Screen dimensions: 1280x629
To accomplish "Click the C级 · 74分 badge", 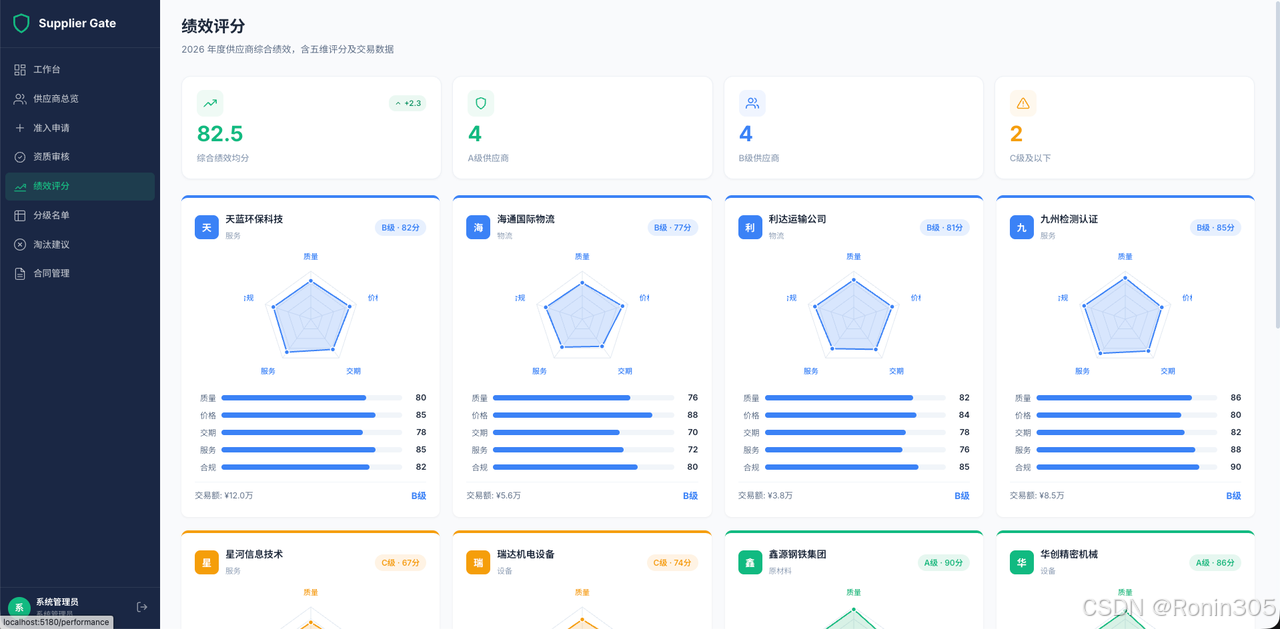I will pyautogui.click(x=672, y=563).
